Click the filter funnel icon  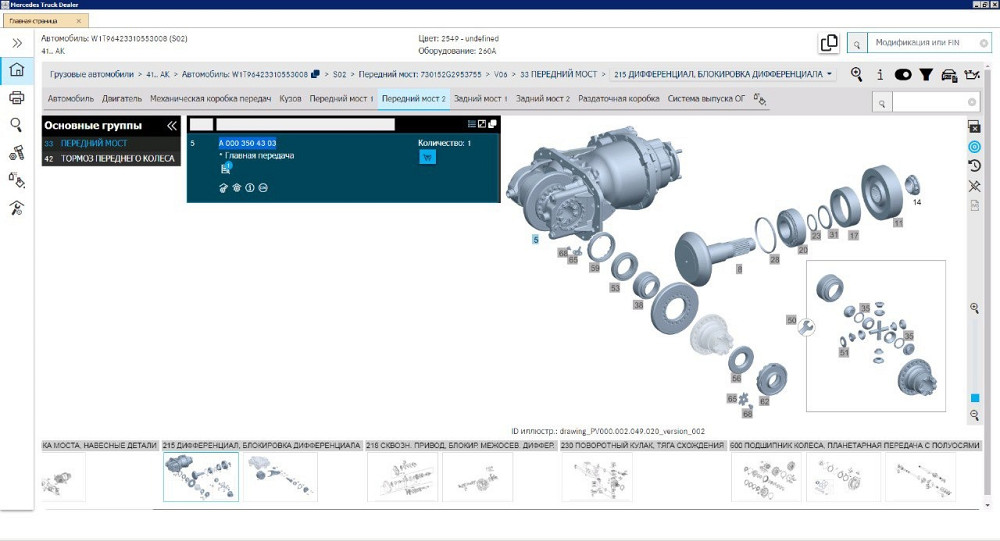click(926, 74)
